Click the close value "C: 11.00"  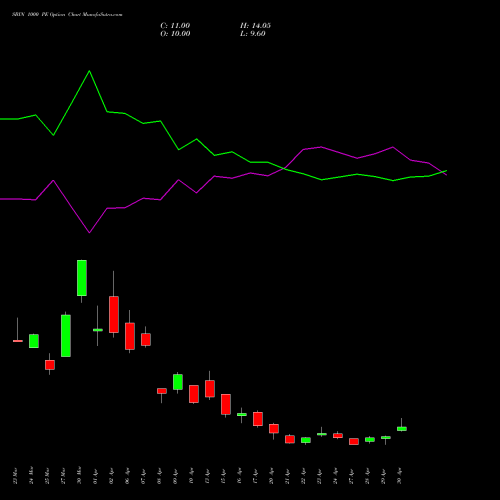pyautogui.click(x=175, y=26)
